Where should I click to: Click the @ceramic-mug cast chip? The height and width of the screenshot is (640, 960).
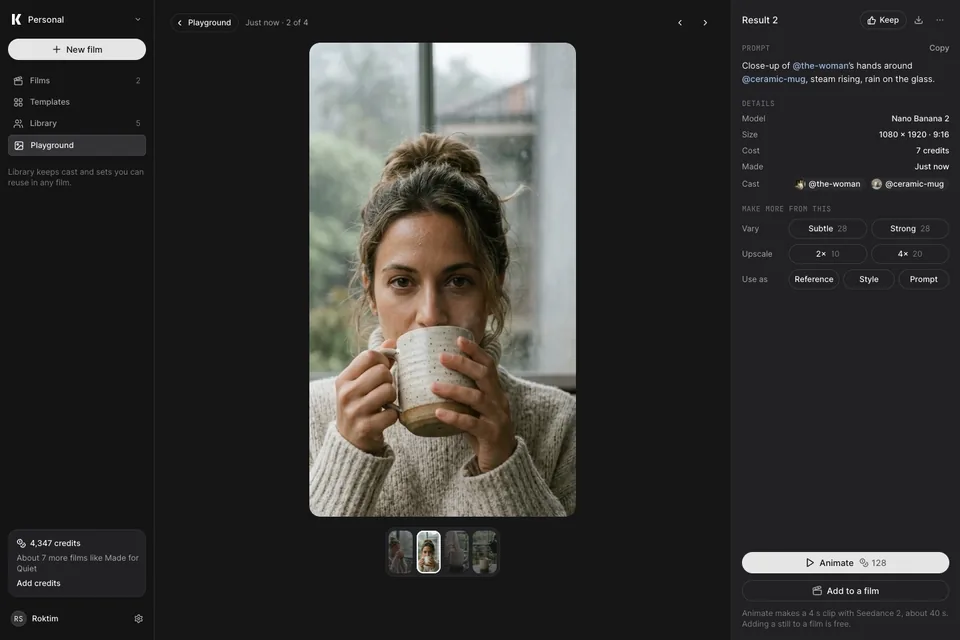(908, 184)
